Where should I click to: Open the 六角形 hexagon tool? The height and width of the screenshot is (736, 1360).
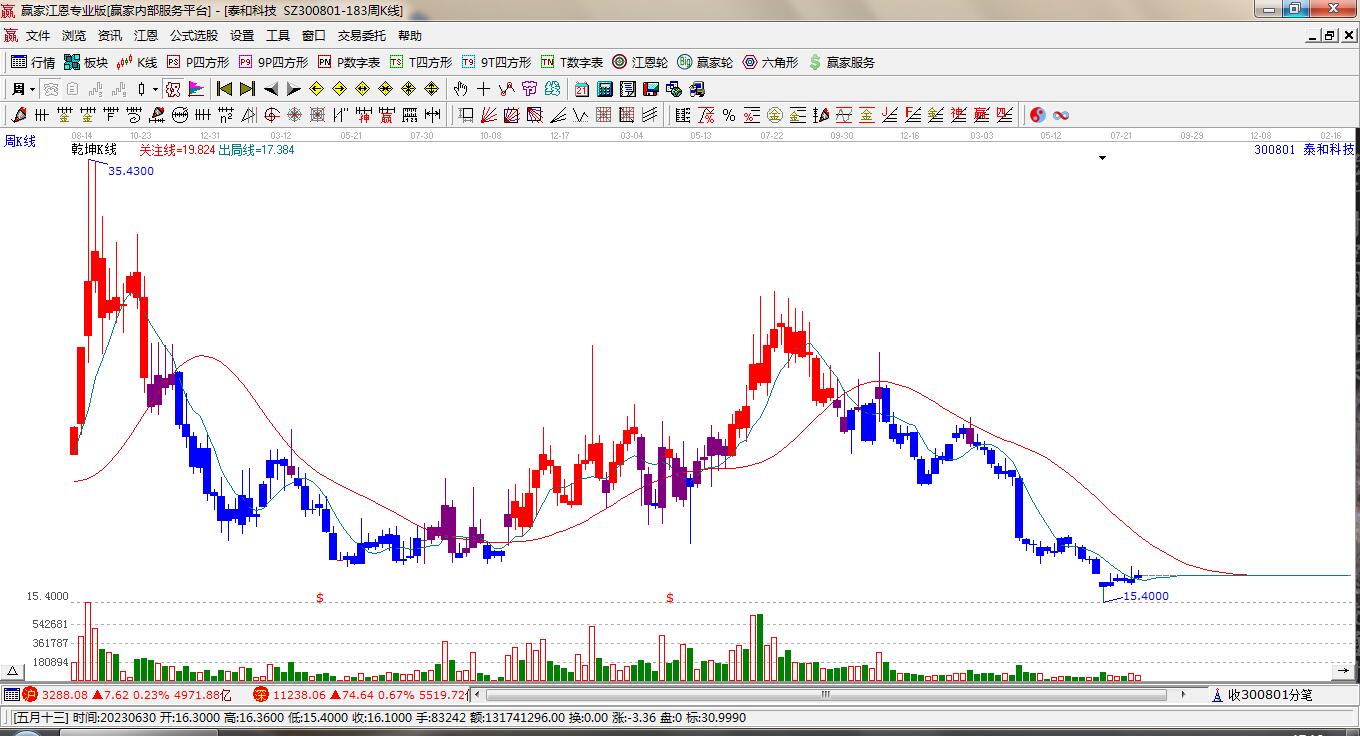770,62
